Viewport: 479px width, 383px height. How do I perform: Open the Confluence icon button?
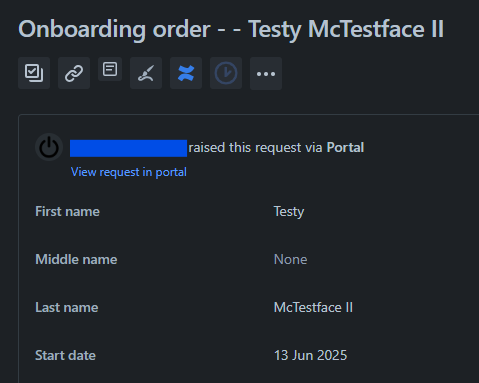coord(186,73)
